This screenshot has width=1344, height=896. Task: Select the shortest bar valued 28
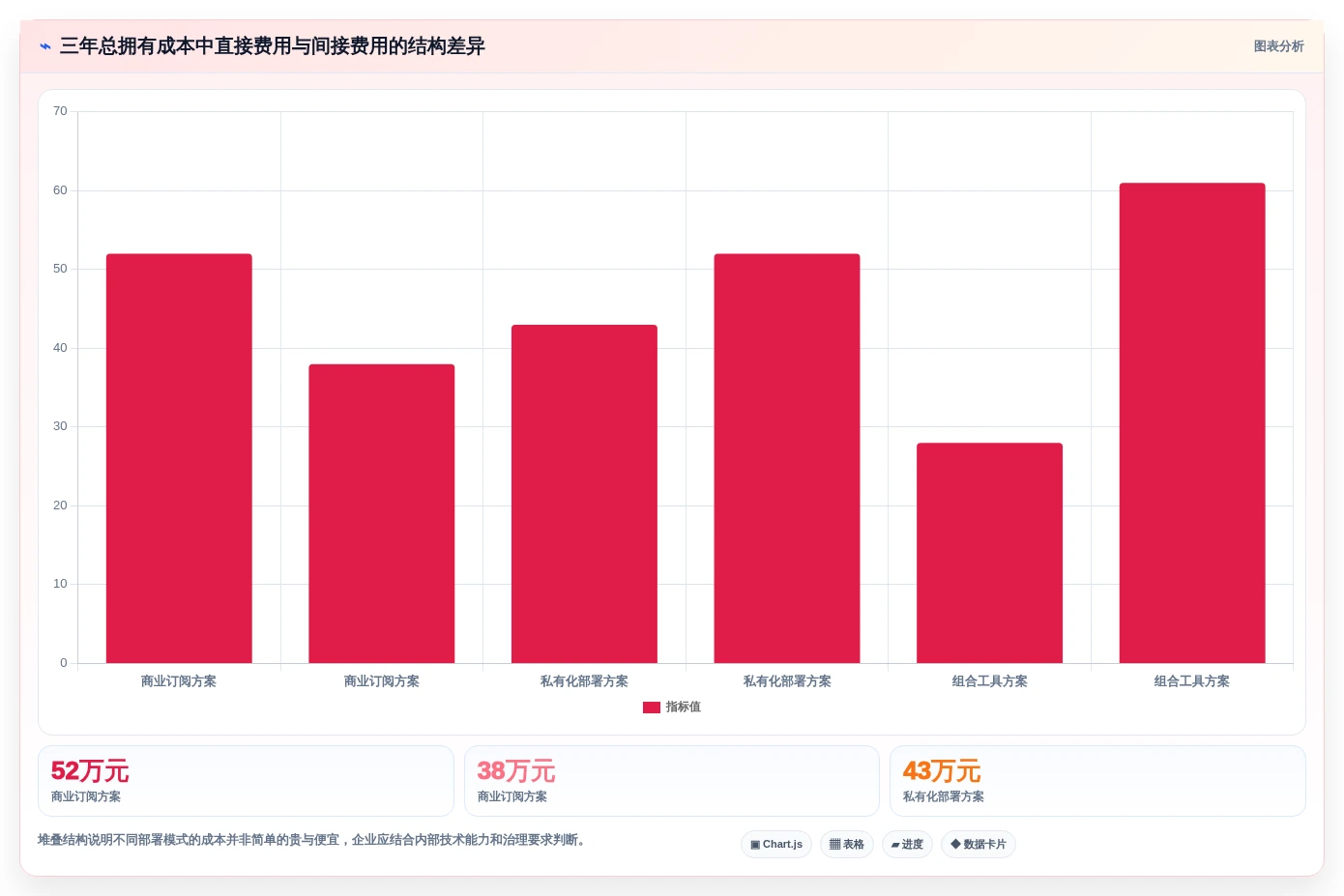coord(989,553)
